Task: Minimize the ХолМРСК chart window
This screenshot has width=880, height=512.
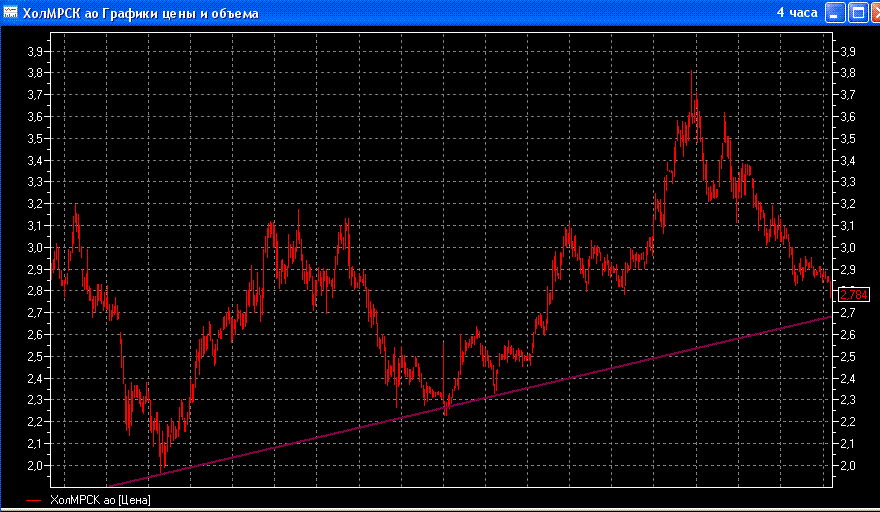Action: [835, 13]
